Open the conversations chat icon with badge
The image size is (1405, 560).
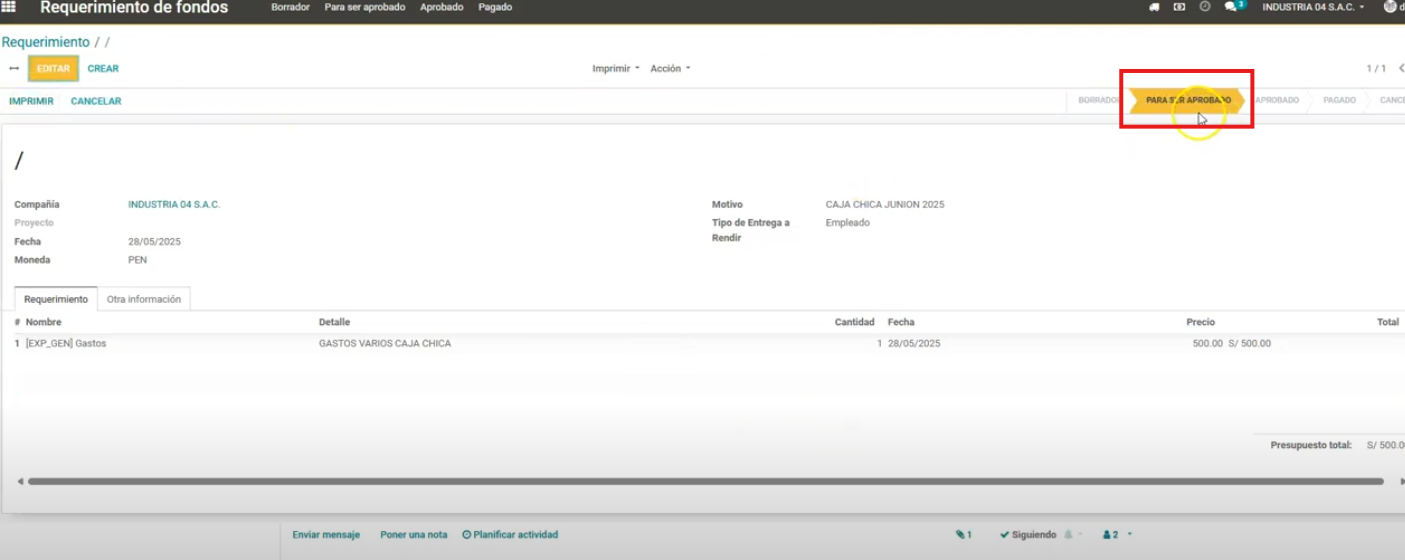click(1232, 7)
